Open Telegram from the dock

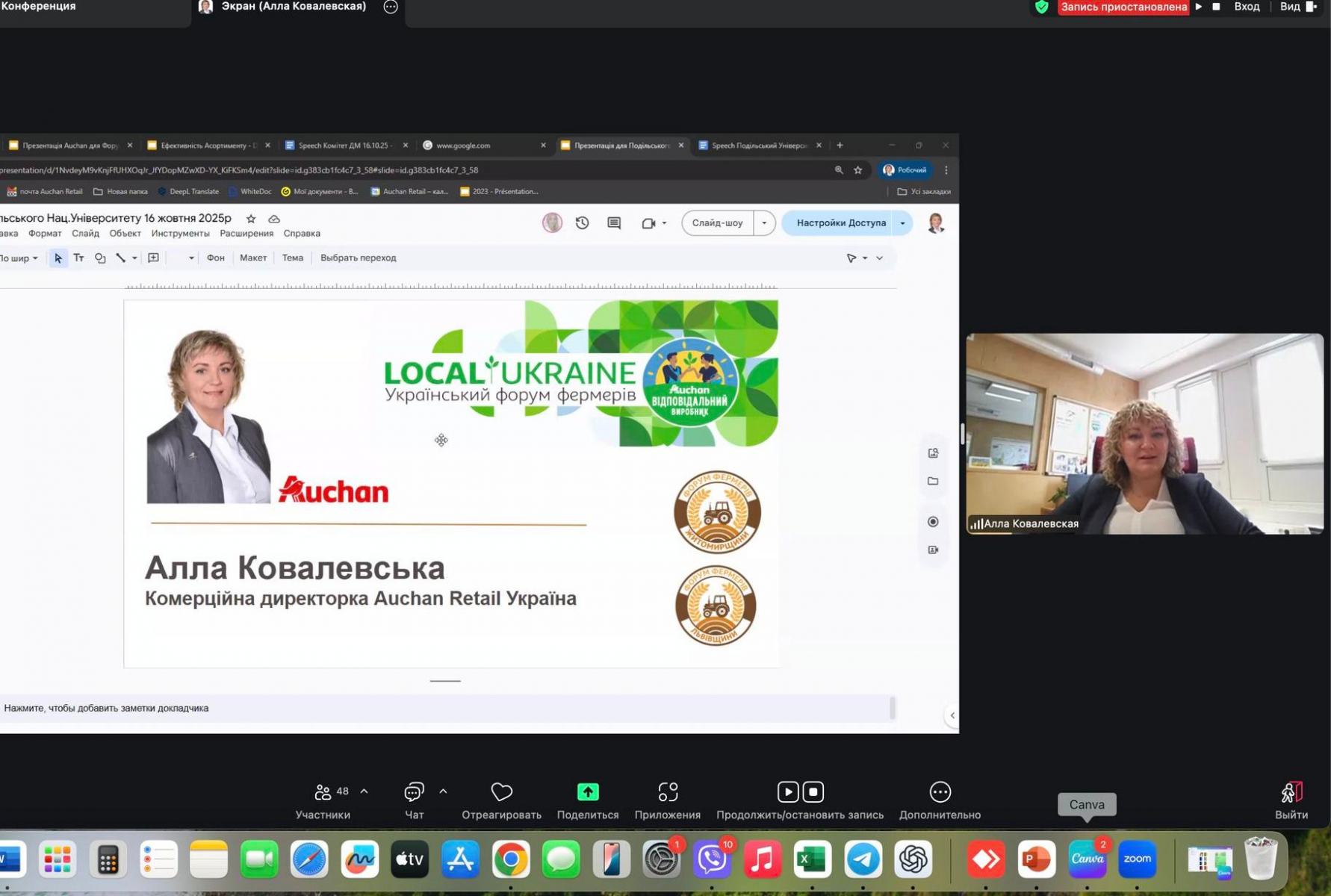863,859
